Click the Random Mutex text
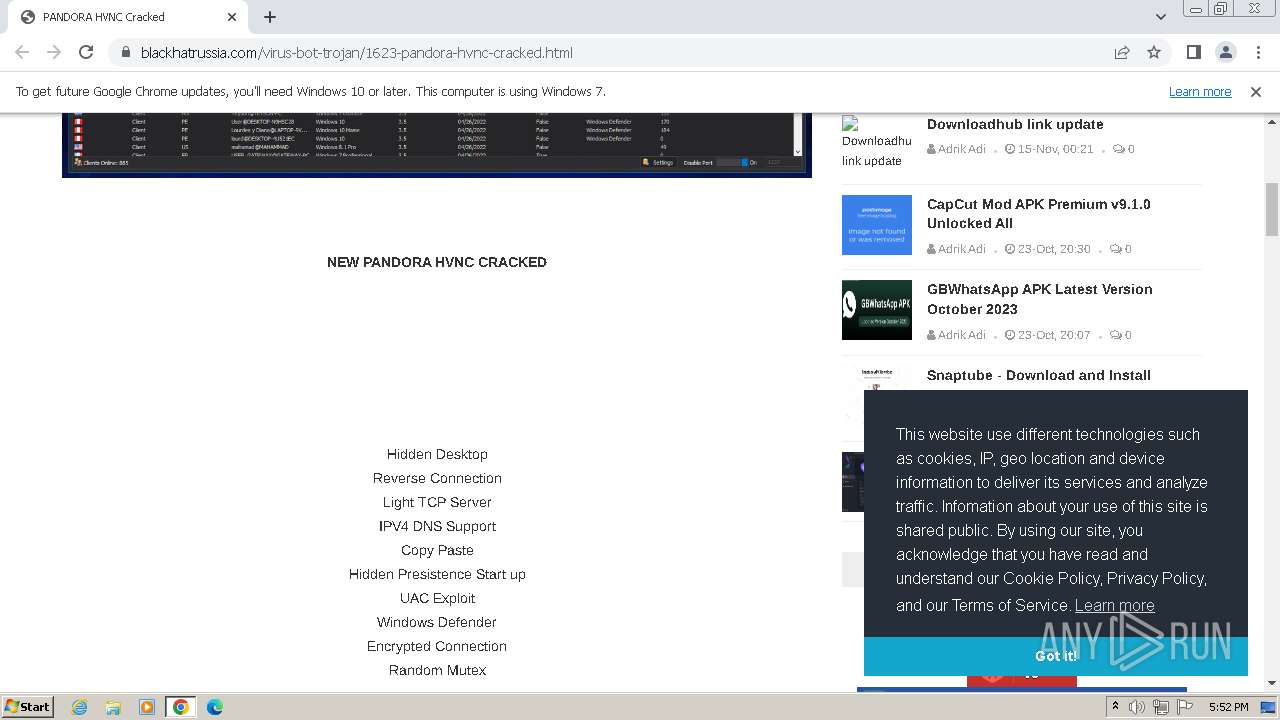The width and height of the screenshot is (1280, 720). [437, 670]
